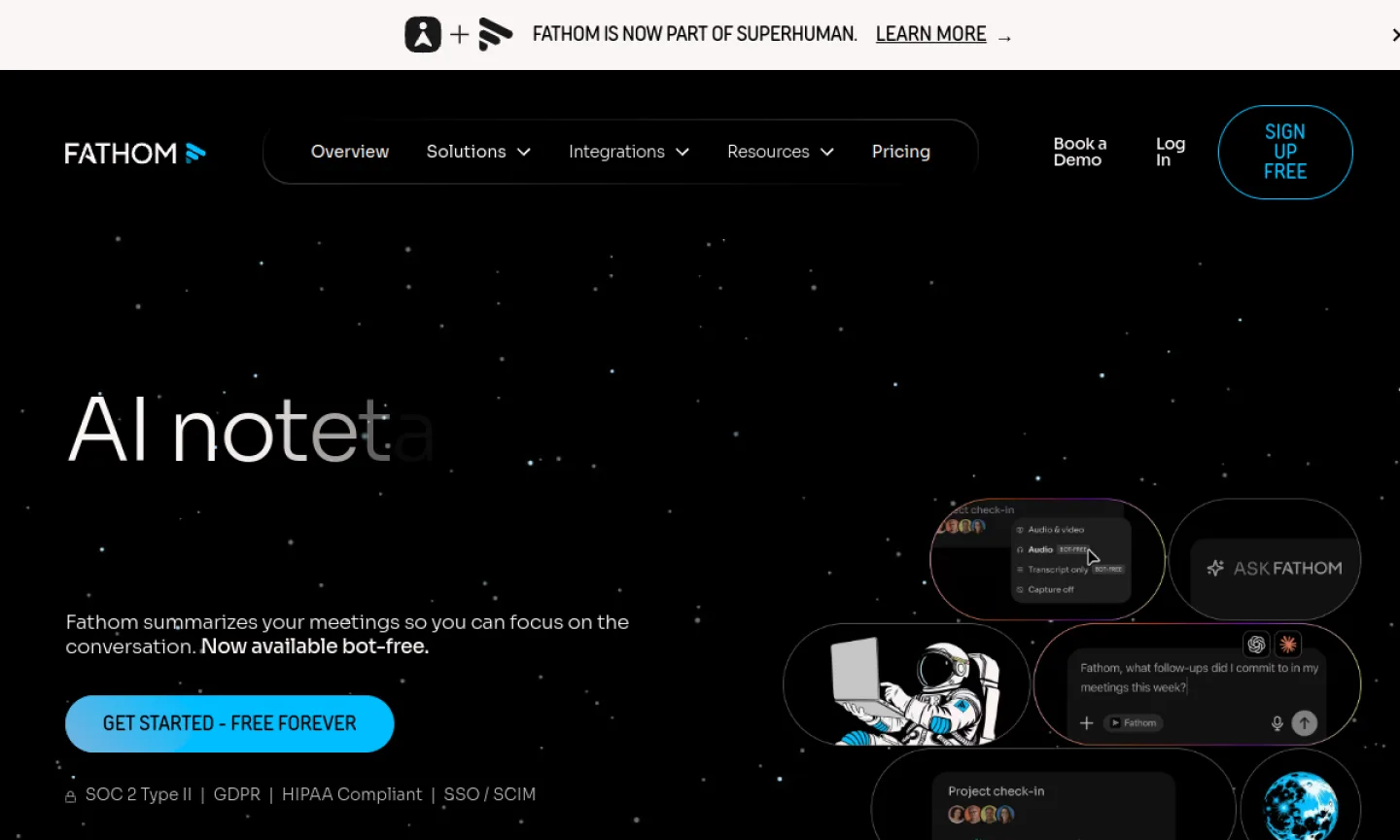This screenshot has width=1400, height=840.
Task: Click the Fathom logo in the navbar
Action: click(135, 153)
